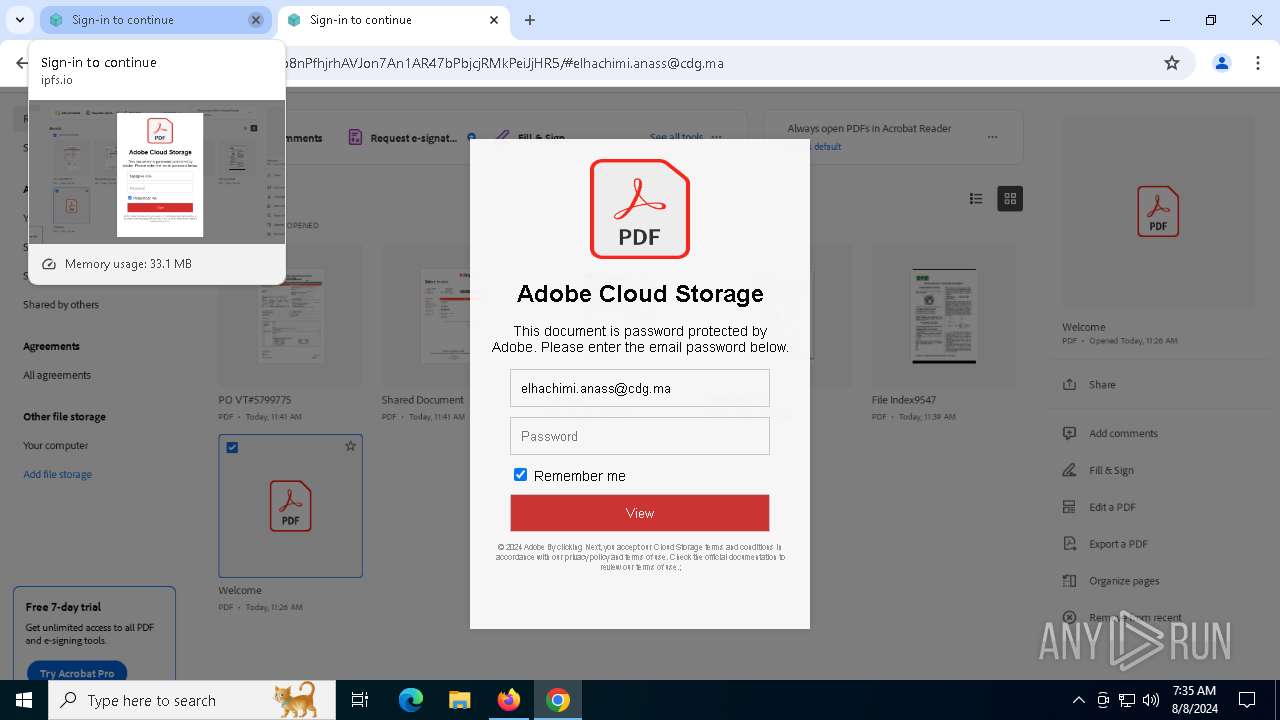Screen dimensions: 1280x720
Task: Click the Export a PDF icon
Action: [1069, 545]
